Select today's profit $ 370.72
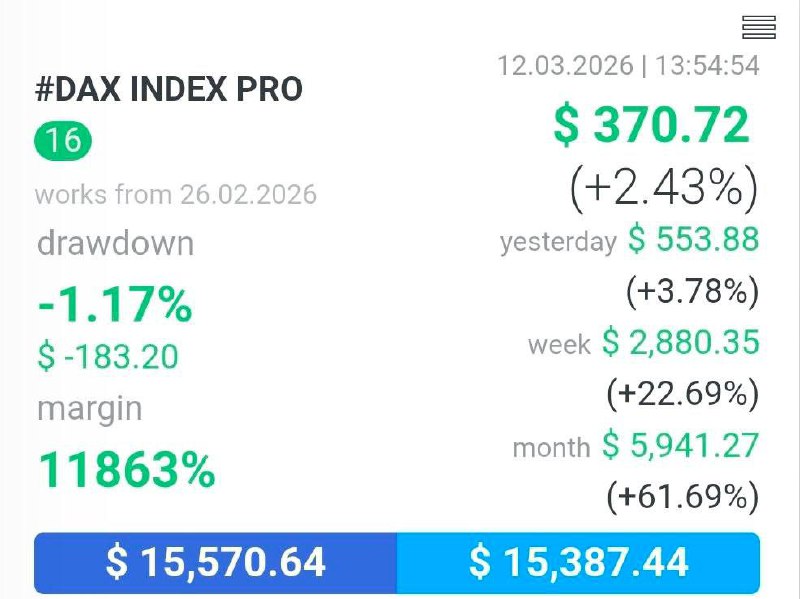The image size is (800, 599). pyautogui.click(x=651, y=126)
